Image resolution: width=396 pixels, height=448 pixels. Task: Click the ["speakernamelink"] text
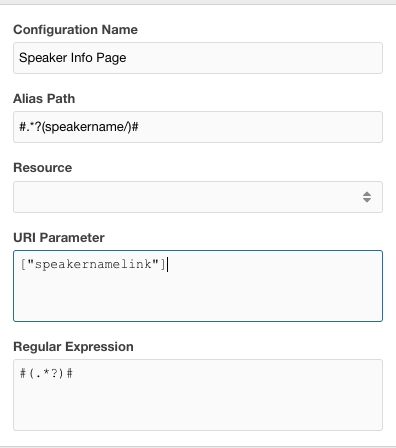click(93, 264)
